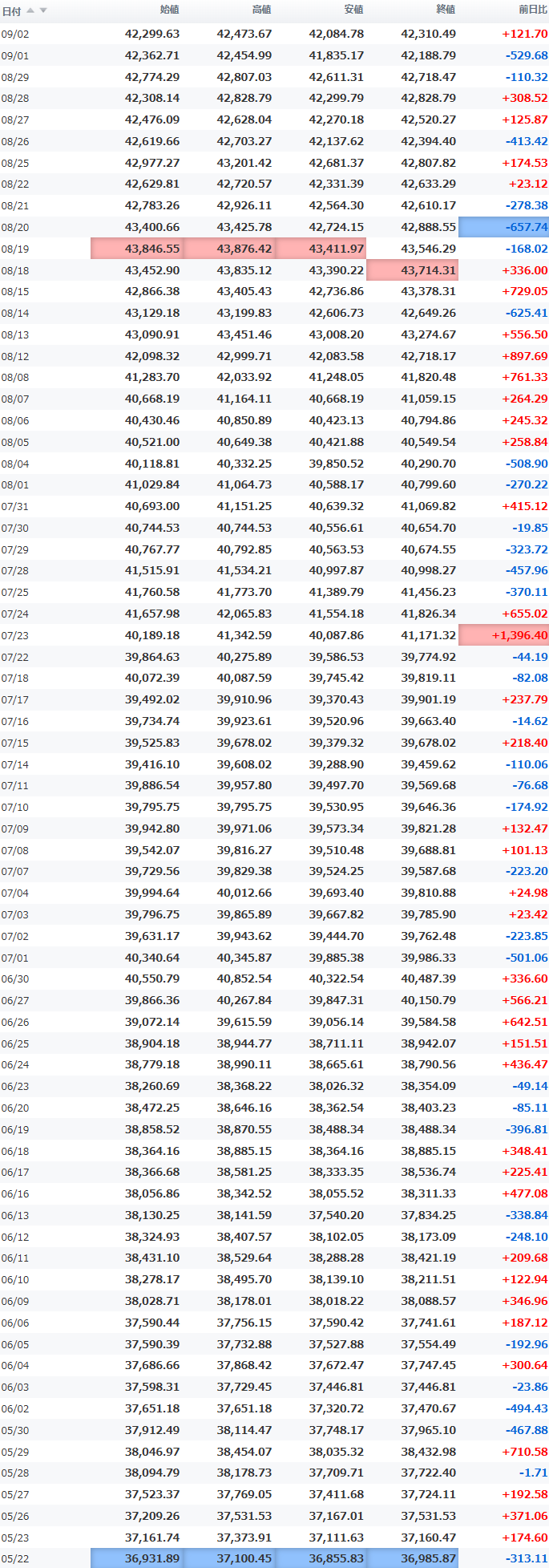Select the closing value 39,821.28
Image resolution: width=549 pixels, height=1568 pixels.
[429, 829]
